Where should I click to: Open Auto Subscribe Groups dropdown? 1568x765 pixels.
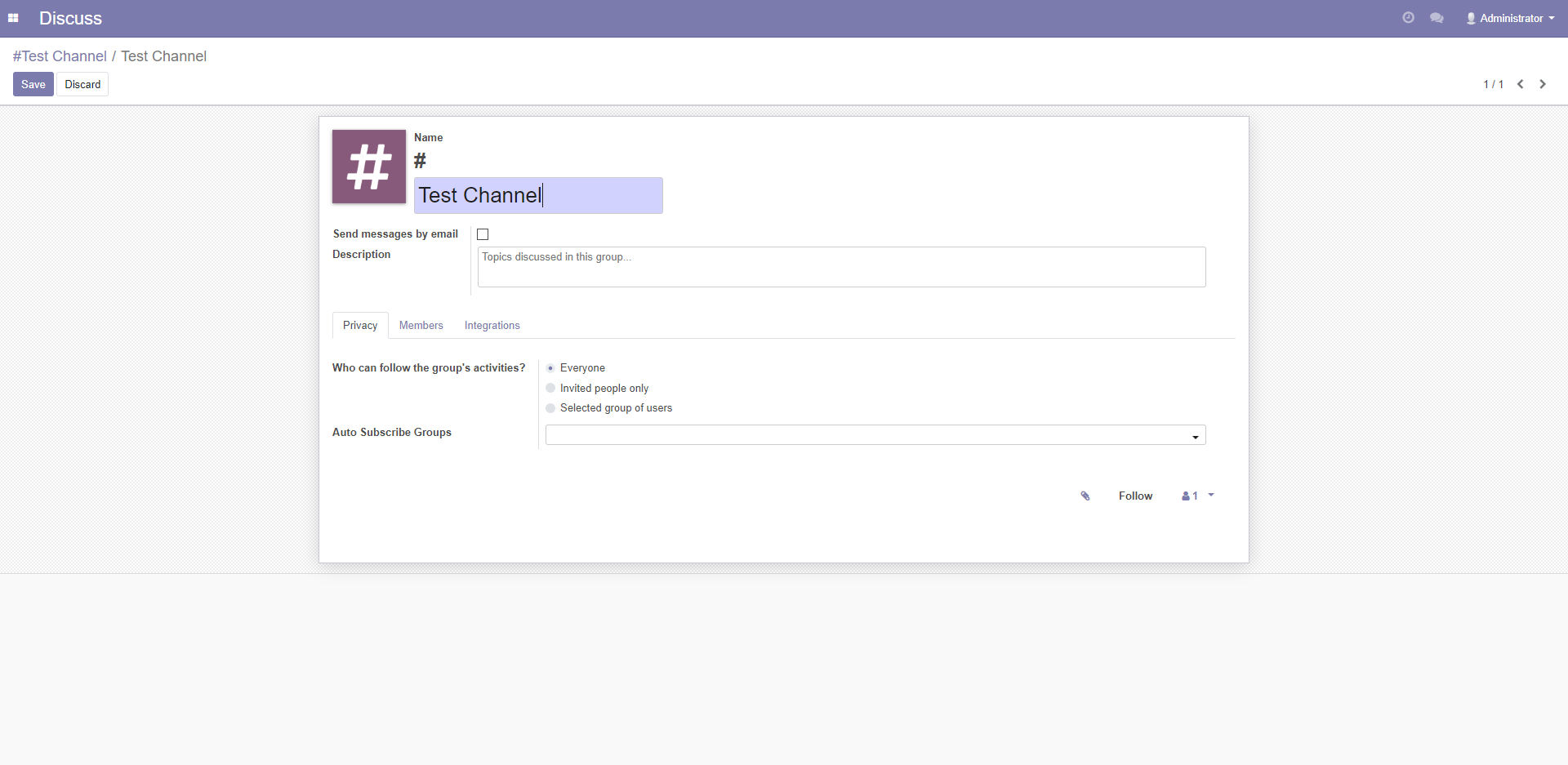(875, 435)
